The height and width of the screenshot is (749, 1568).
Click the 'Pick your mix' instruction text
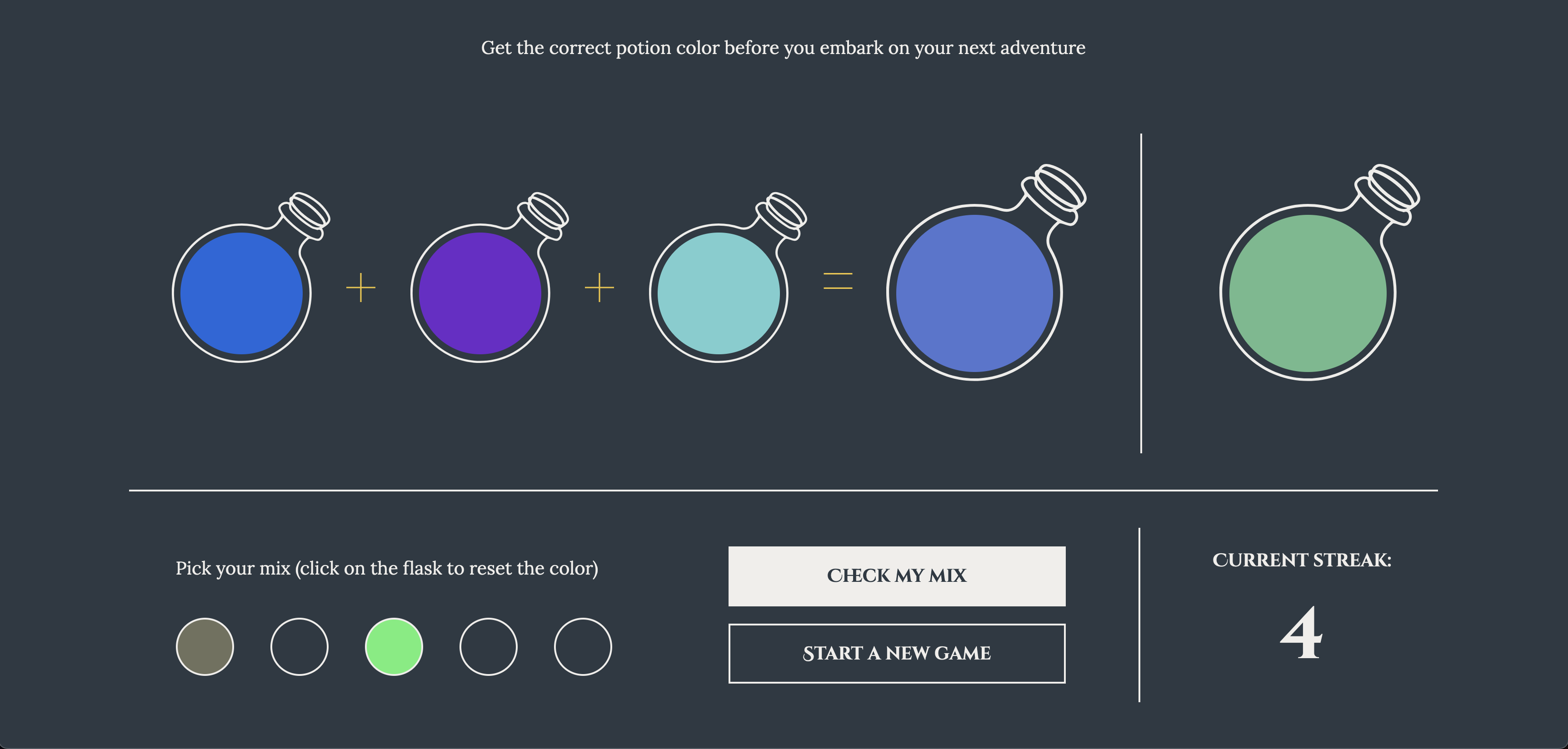click(387, 568)
